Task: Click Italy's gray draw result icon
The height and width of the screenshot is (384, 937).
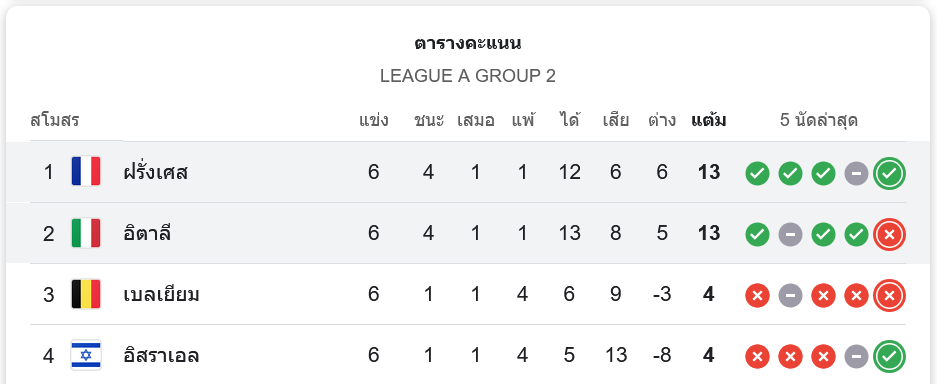Action: pos(790,234)
